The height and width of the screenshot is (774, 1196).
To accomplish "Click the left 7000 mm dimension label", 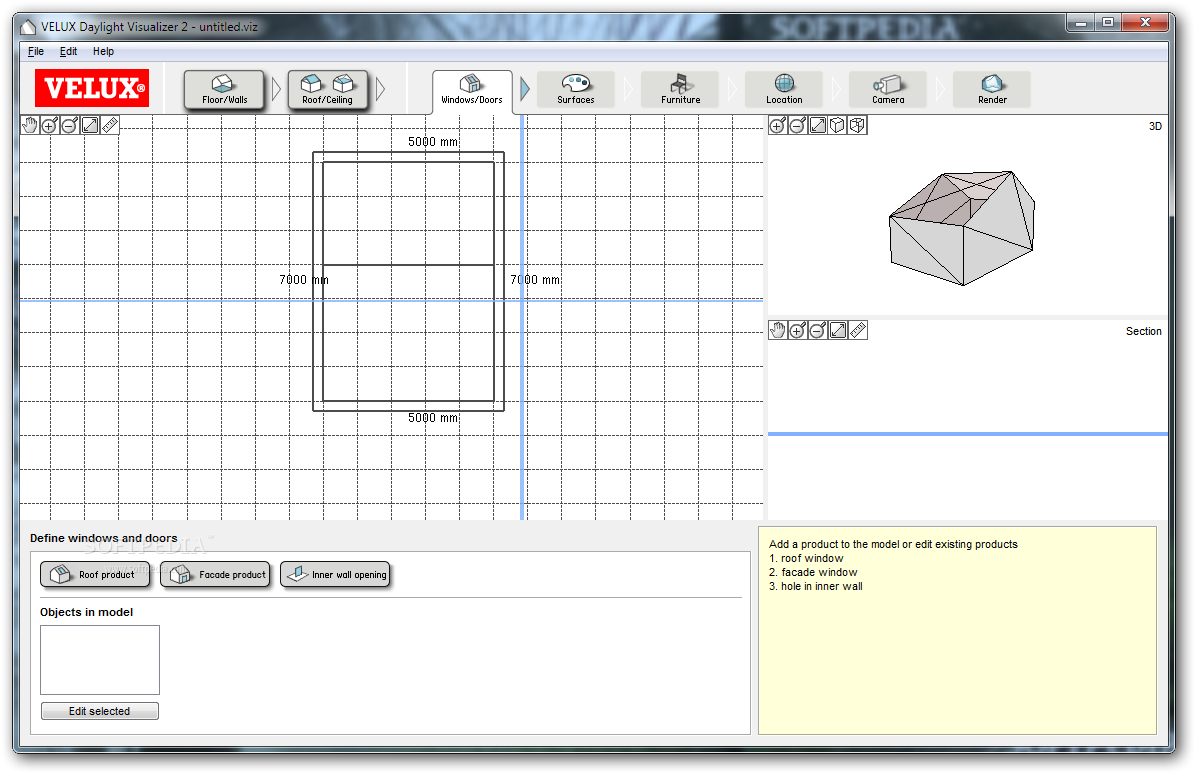I will [x=304, y=280].
